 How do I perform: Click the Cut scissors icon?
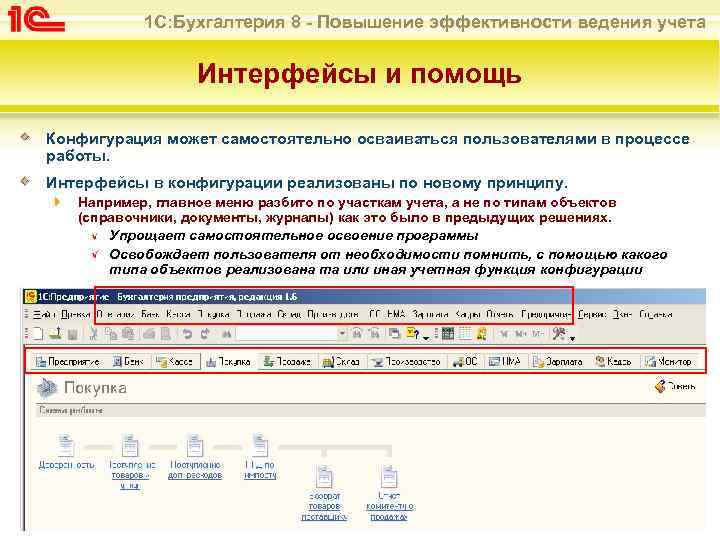94,334
